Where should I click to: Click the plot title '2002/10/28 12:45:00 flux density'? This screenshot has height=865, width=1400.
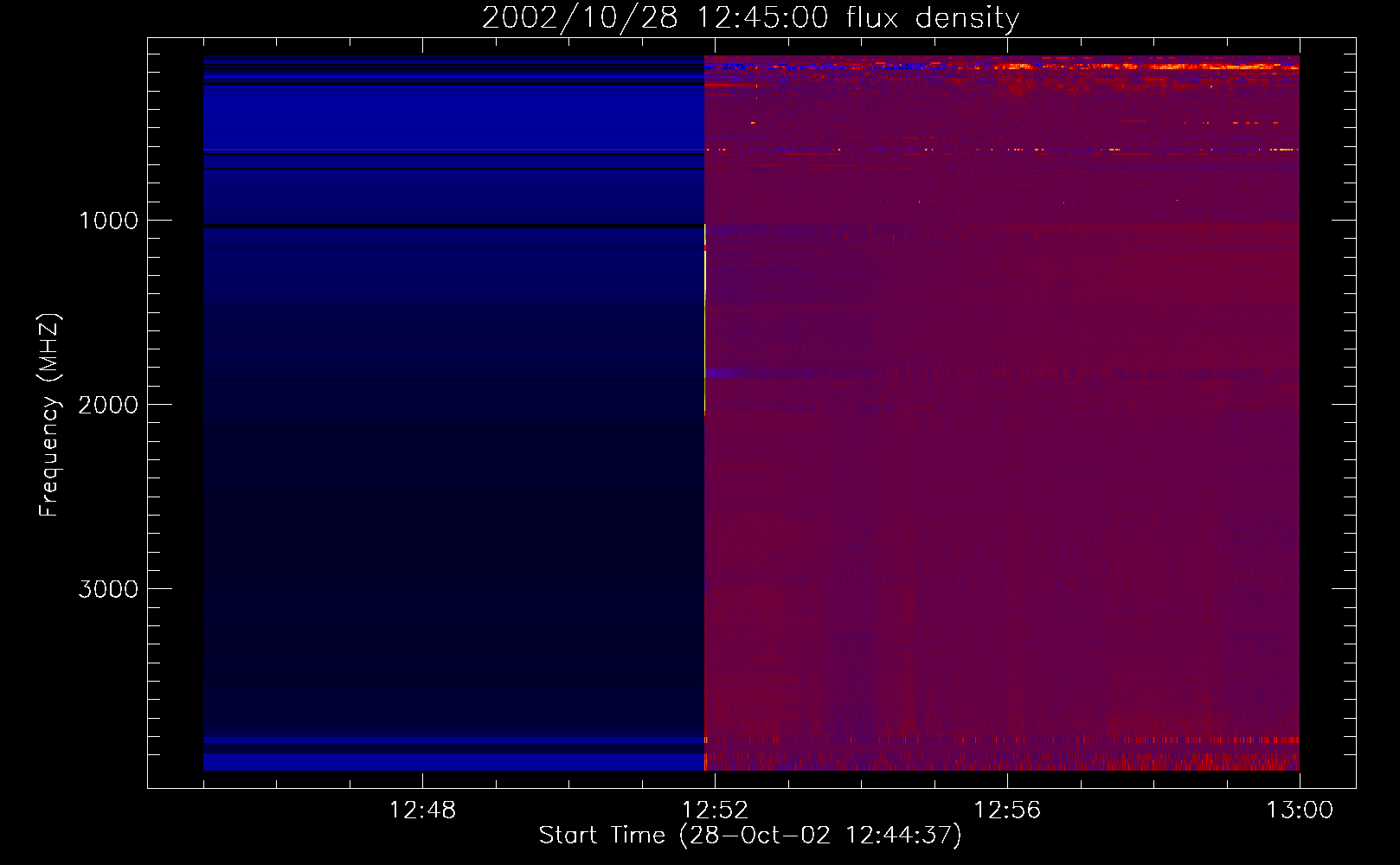point(750,18)
